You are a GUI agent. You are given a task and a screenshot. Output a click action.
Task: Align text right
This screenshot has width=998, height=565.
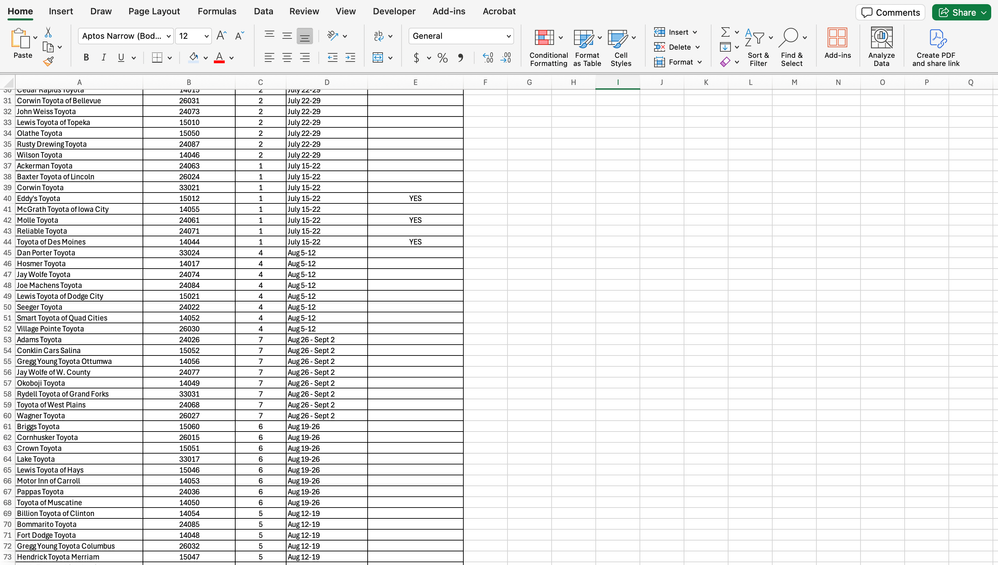(x=305, y=58)
